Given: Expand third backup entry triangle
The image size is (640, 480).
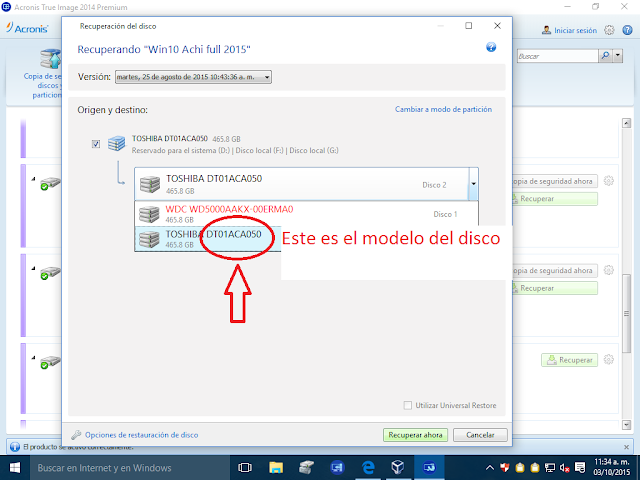Looking at the screenshot, I should [x=33, y=358].
